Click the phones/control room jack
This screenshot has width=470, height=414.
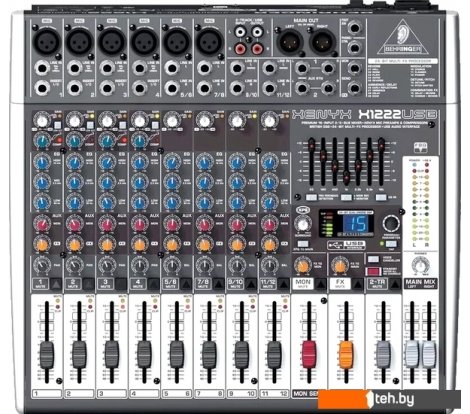355,48
